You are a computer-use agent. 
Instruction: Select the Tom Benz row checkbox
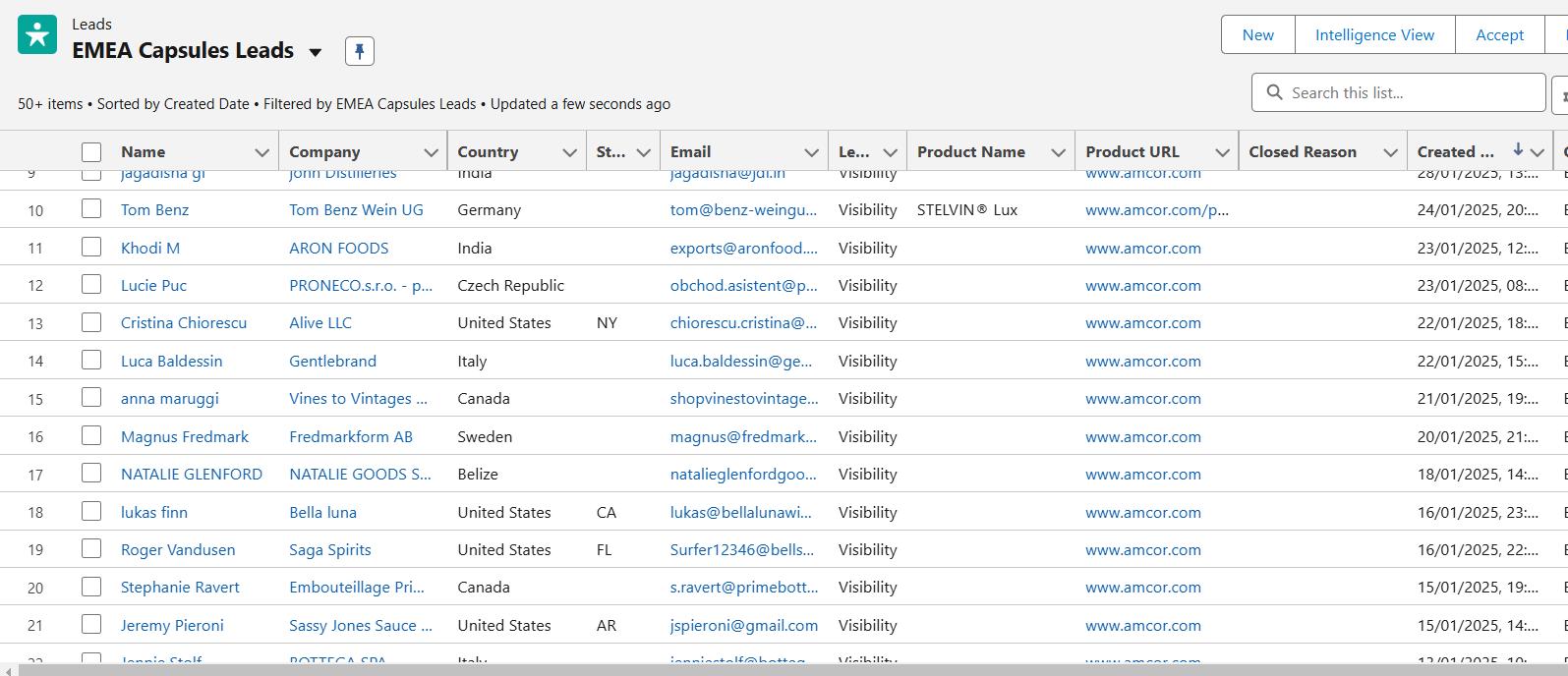[x=91, y=209]
